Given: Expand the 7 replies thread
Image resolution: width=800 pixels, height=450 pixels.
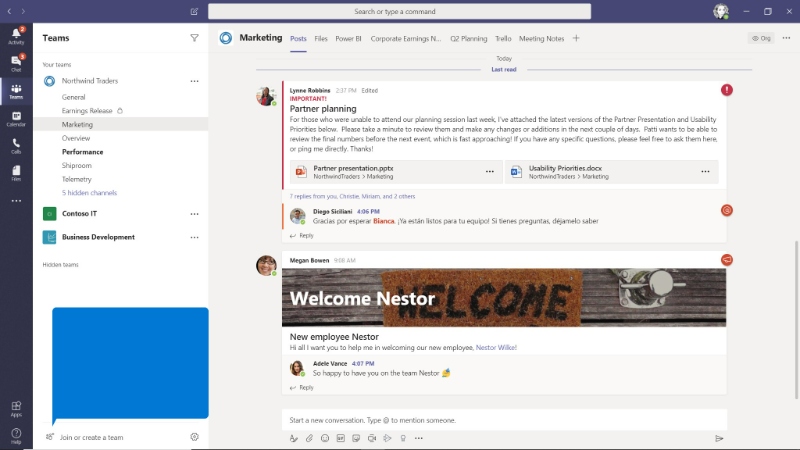Looking at the screenshot, I should coord(346,197).
